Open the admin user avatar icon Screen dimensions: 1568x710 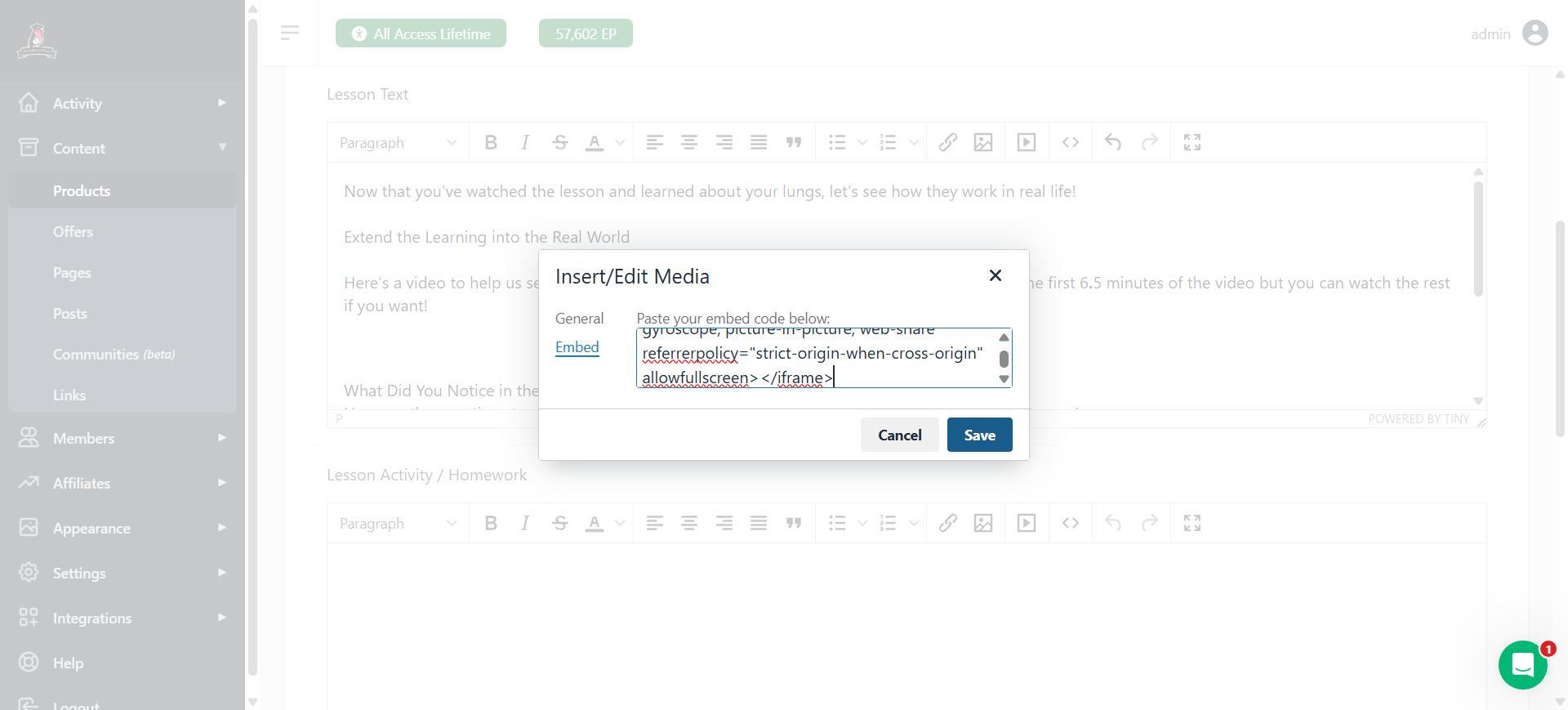[x=1535, y=33]
